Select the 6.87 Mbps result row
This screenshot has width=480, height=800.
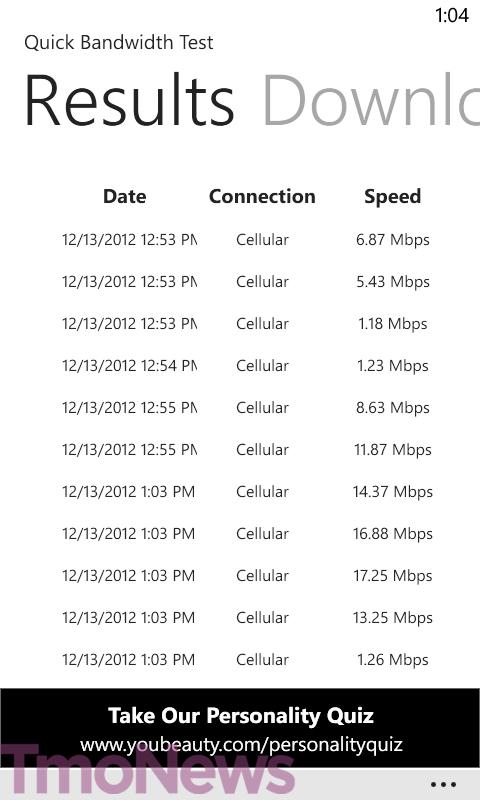247,239
